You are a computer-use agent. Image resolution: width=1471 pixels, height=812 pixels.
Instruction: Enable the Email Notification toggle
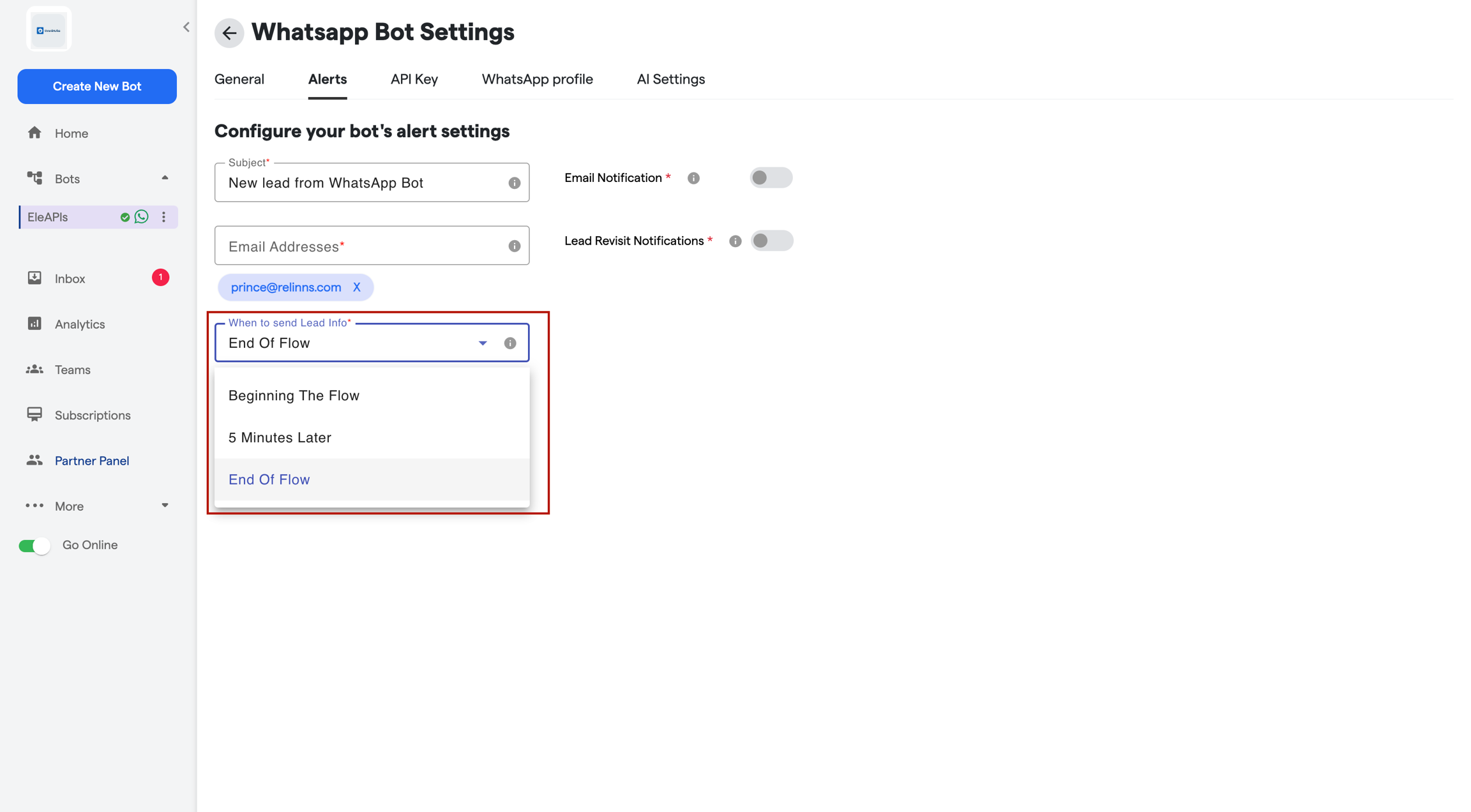pos(771,178)
